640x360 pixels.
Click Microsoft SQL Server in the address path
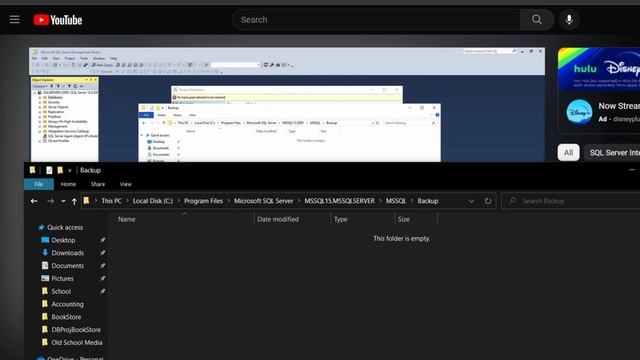264,201
